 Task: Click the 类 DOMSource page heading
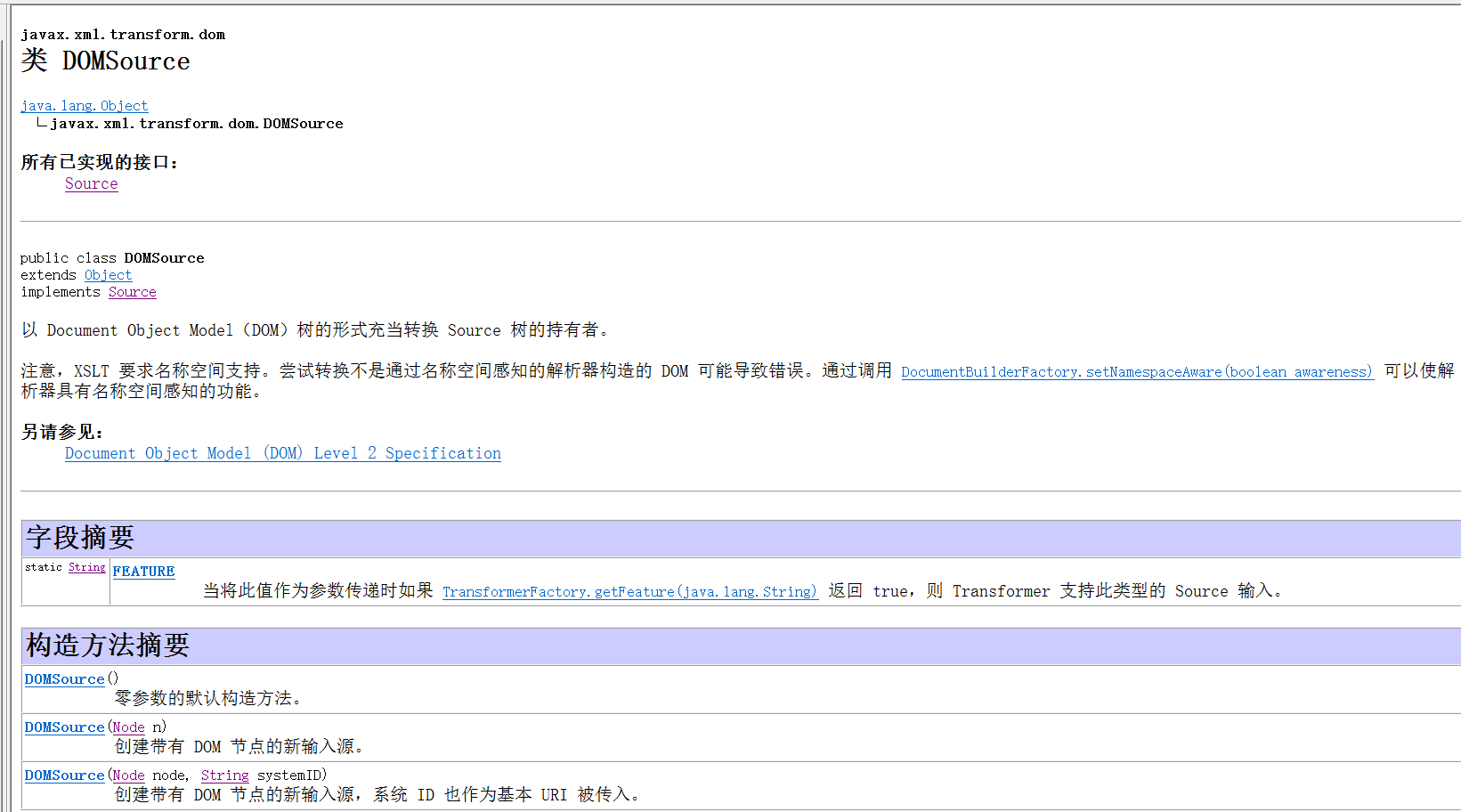tap(105, 61)
